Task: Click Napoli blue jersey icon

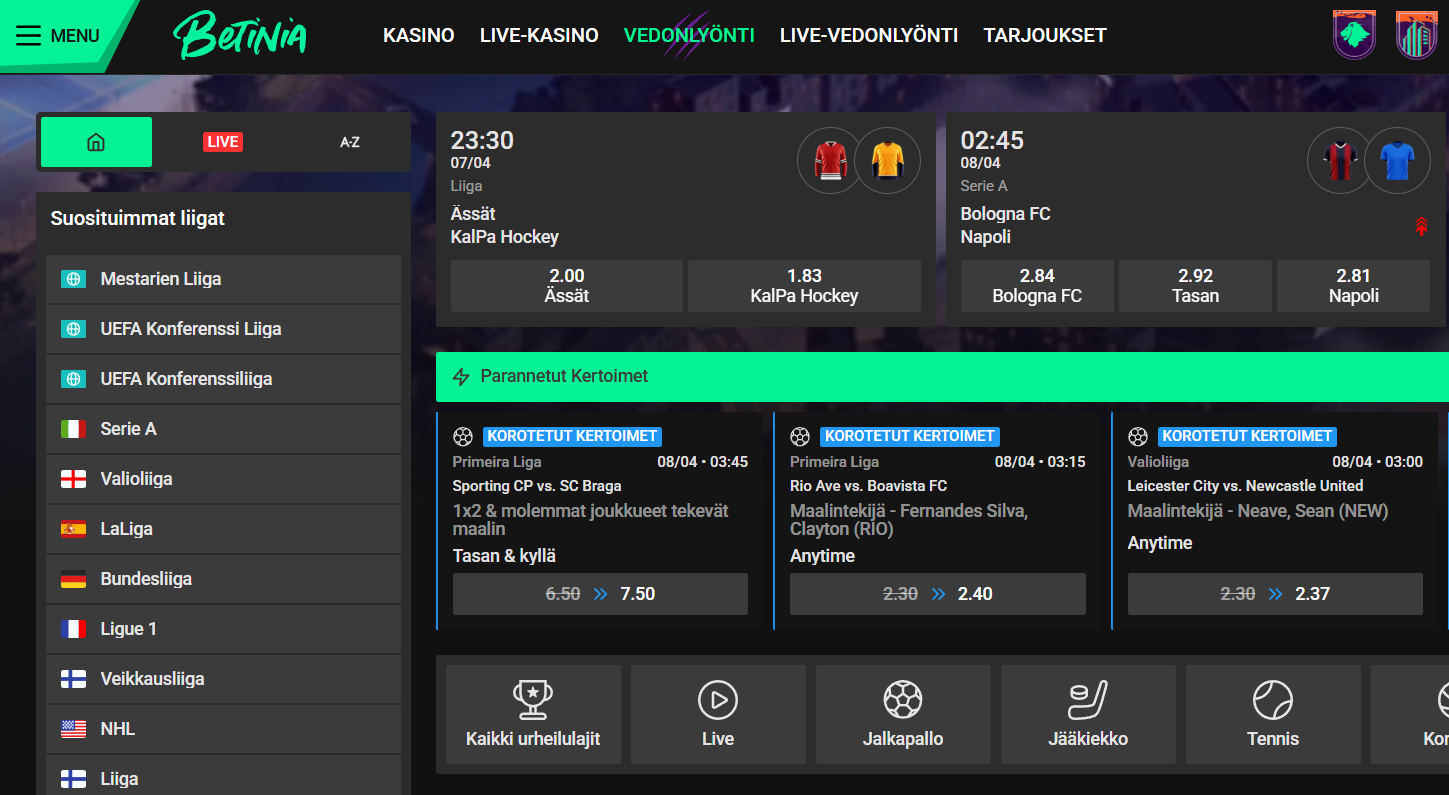Action: [x=1397, y=160]
